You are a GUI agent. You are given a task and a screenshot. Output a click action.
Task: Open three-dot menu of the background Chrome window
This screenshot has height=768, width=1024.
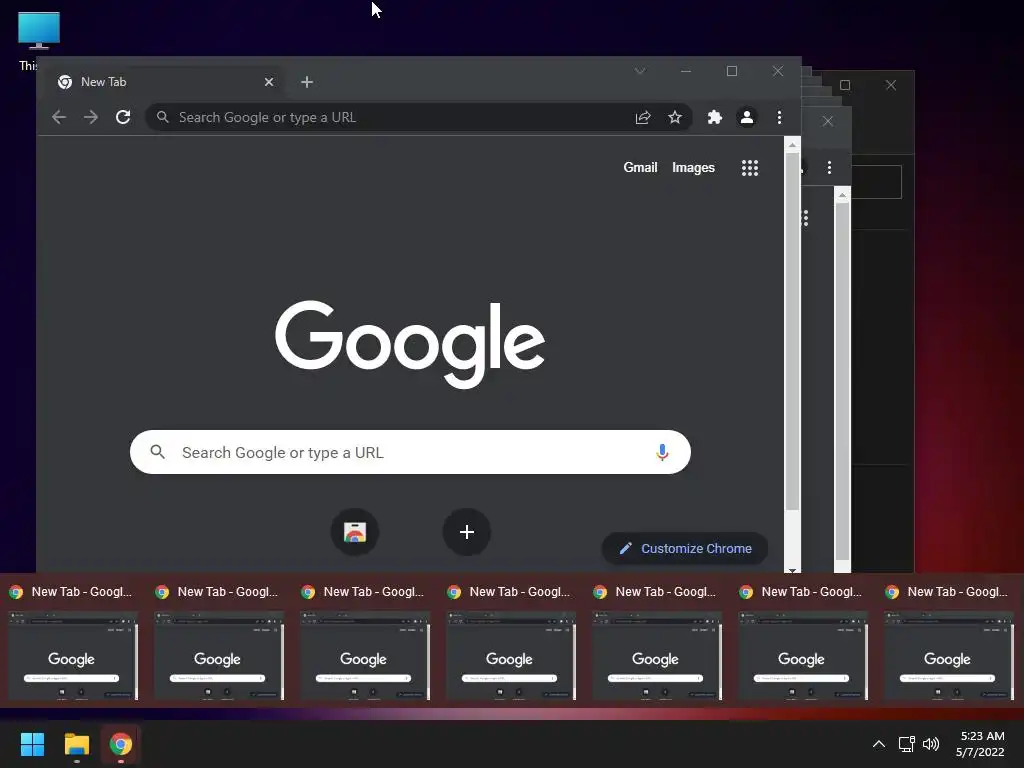click(x=829, y=168)
